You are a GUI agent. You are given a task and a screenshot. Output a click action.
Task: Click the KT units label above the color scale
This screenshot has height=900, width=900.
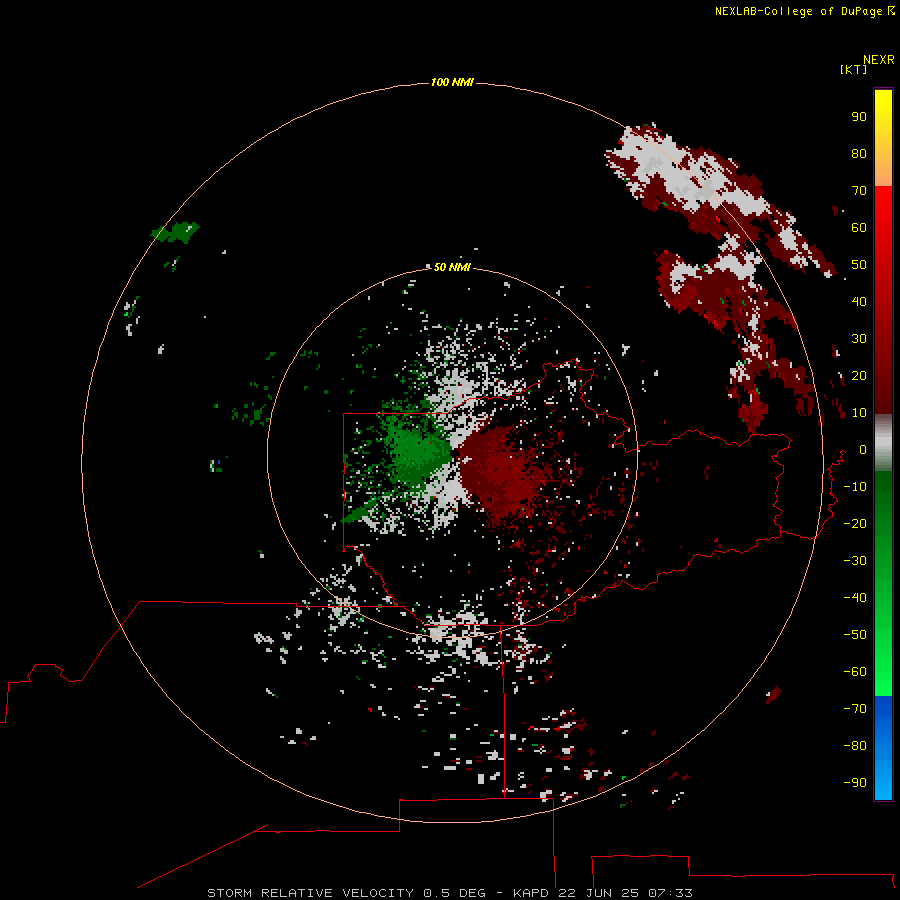coord(853,69)
